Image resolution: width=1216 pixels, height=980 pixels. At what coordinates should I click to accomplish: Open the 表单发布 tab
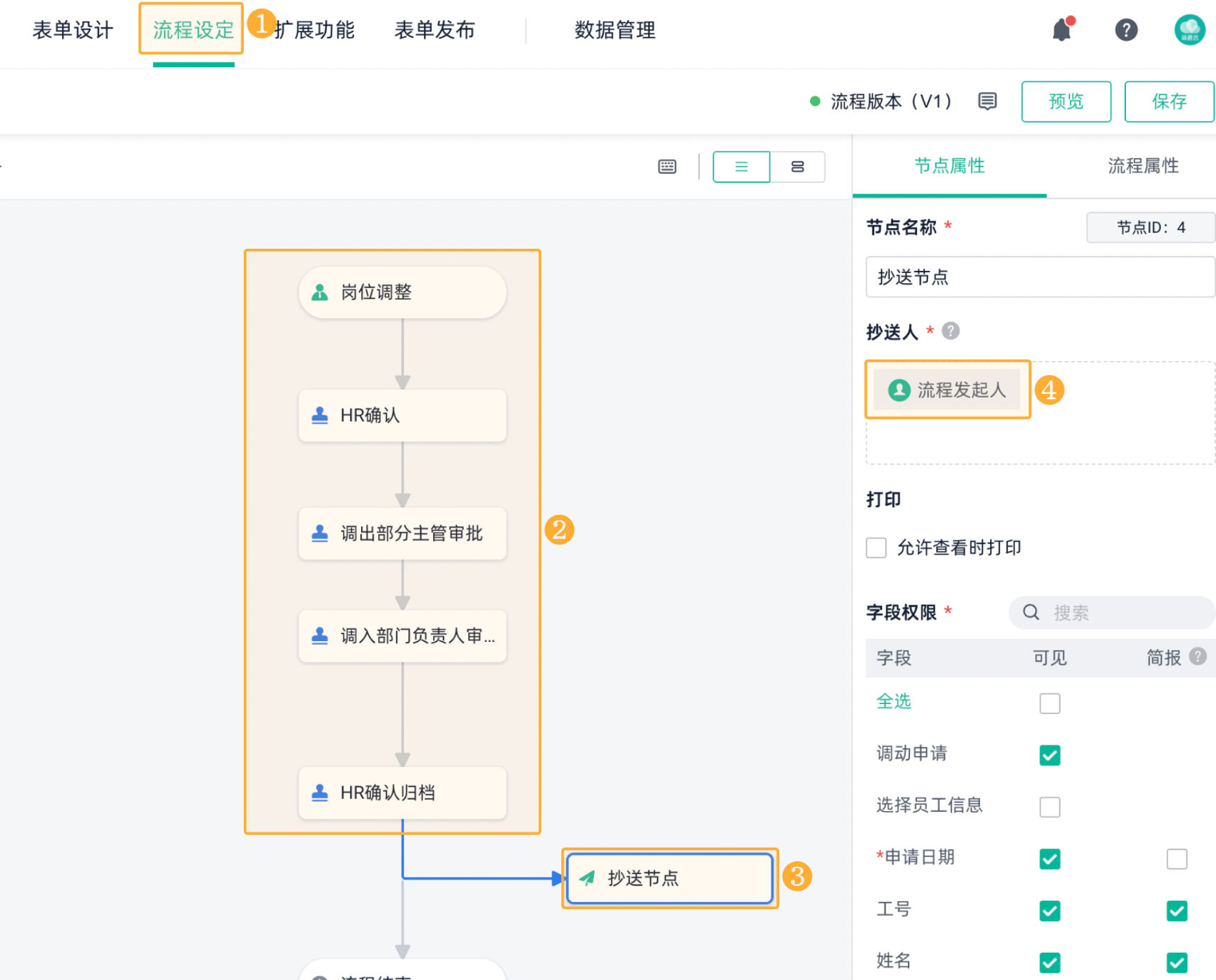click(435, 30)
